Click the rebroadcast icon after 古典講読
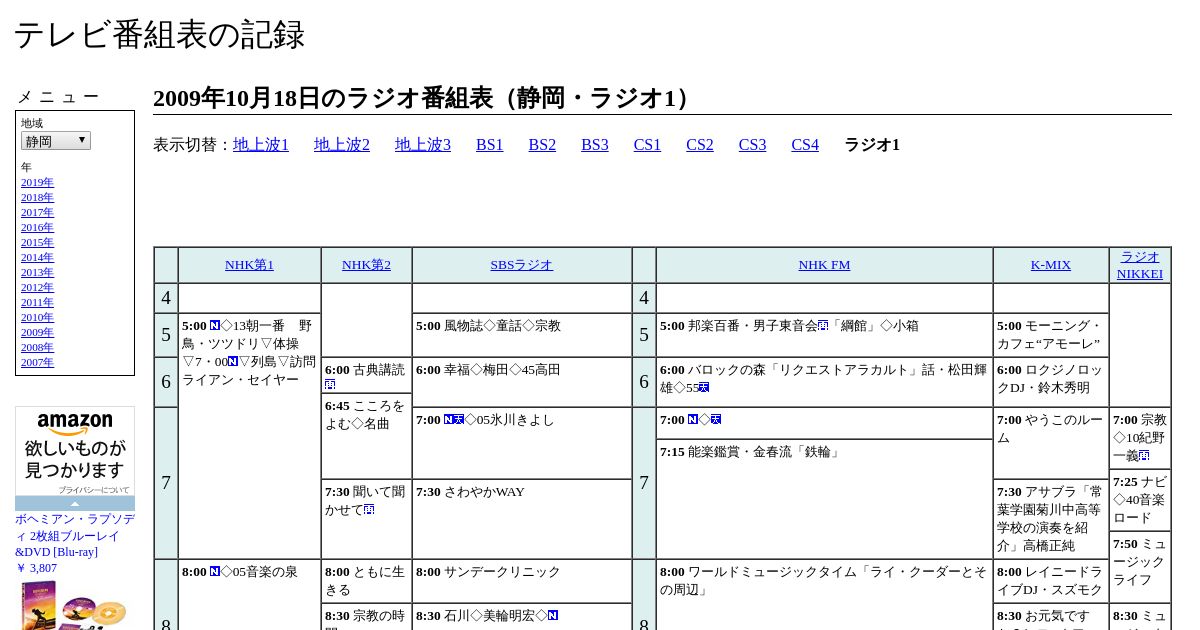Viewport: 1200px width, 630px height. coord(330,385)
